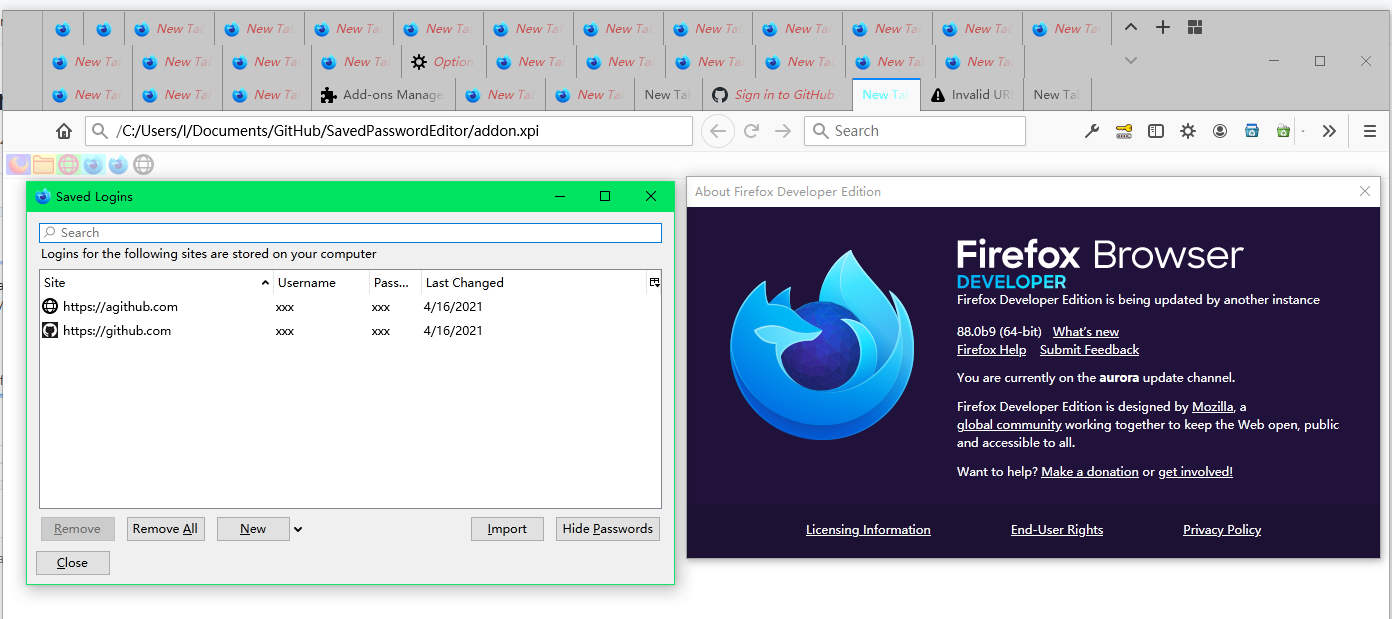Click the blue recycle bin extension icon
Viewport: 1392px width, 619px height.
pyautogui.click(x=1251, y=131)
